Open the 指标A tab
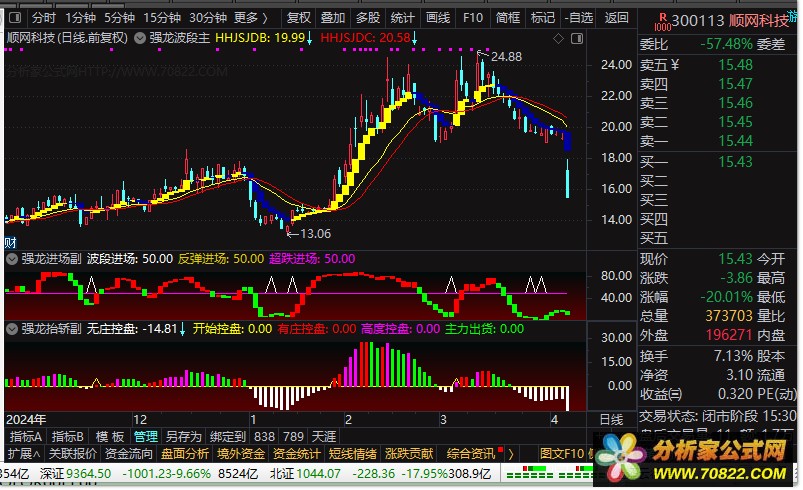The image size is (803, 490). pos(25,437)
